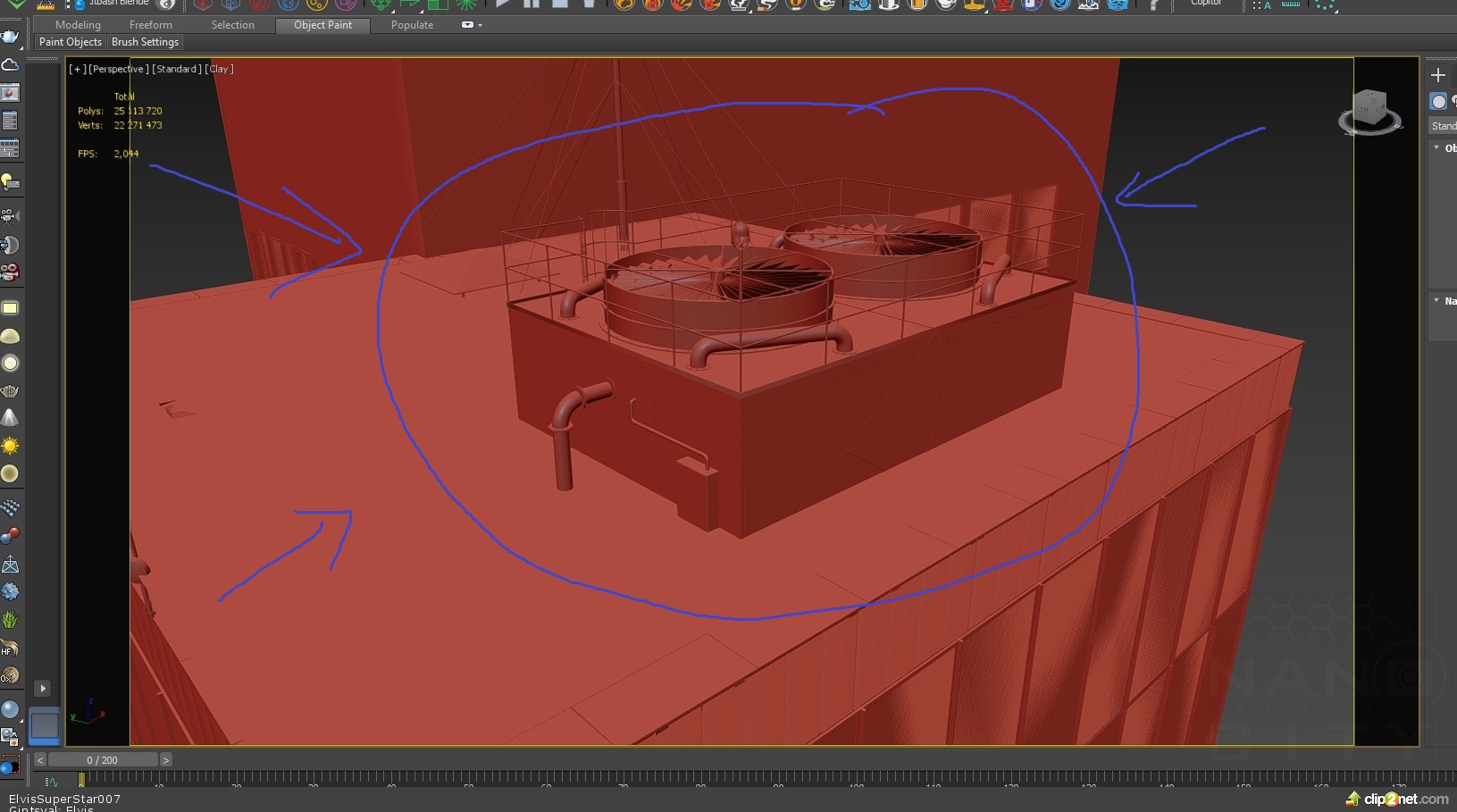Click the red camera icon
The width and height of the screenshot is (1457, 812).
pyautogui.click(x=10, y=272)
